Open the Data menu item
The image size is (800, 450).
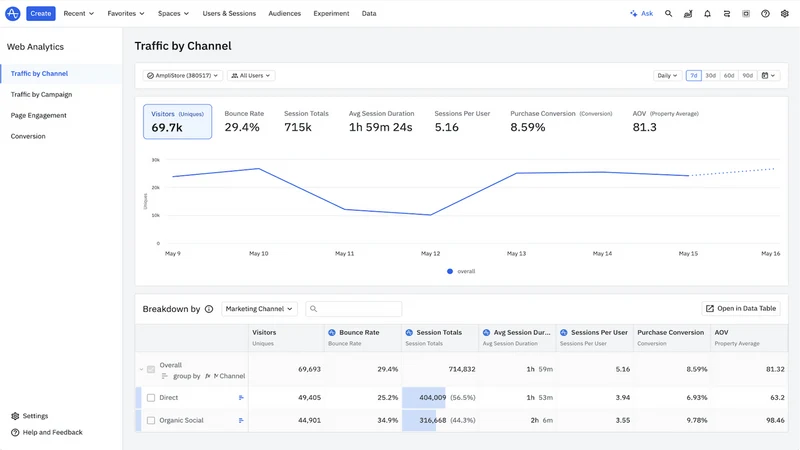coord(369,13)
